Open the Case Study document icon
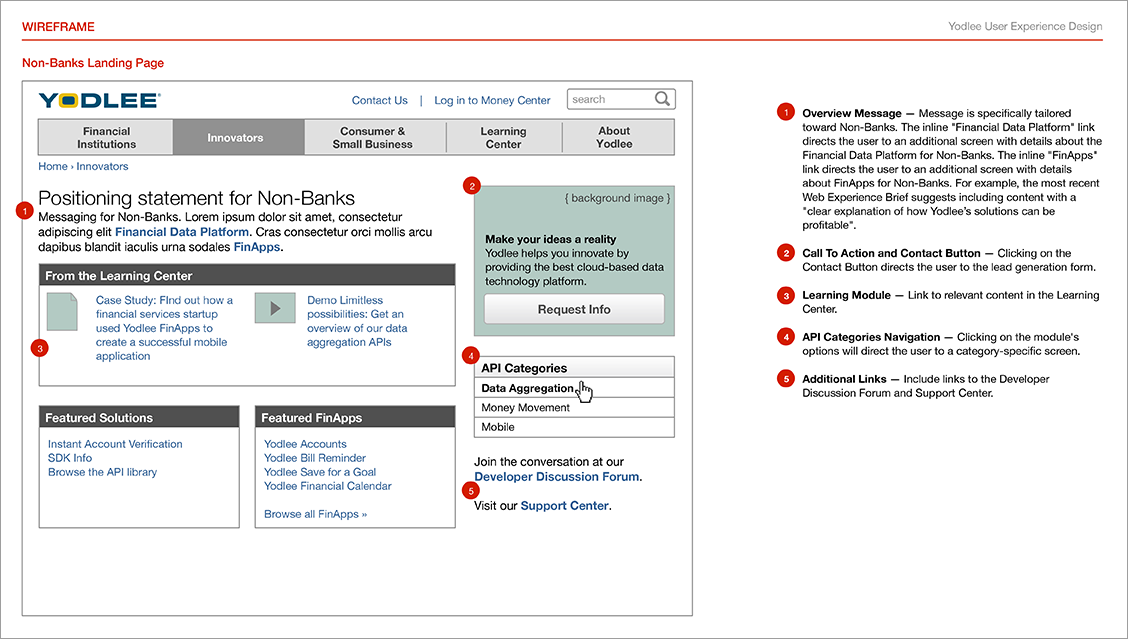Viewport: 1128px width, 639px height. pyautogui.click(x=62, y=312)
